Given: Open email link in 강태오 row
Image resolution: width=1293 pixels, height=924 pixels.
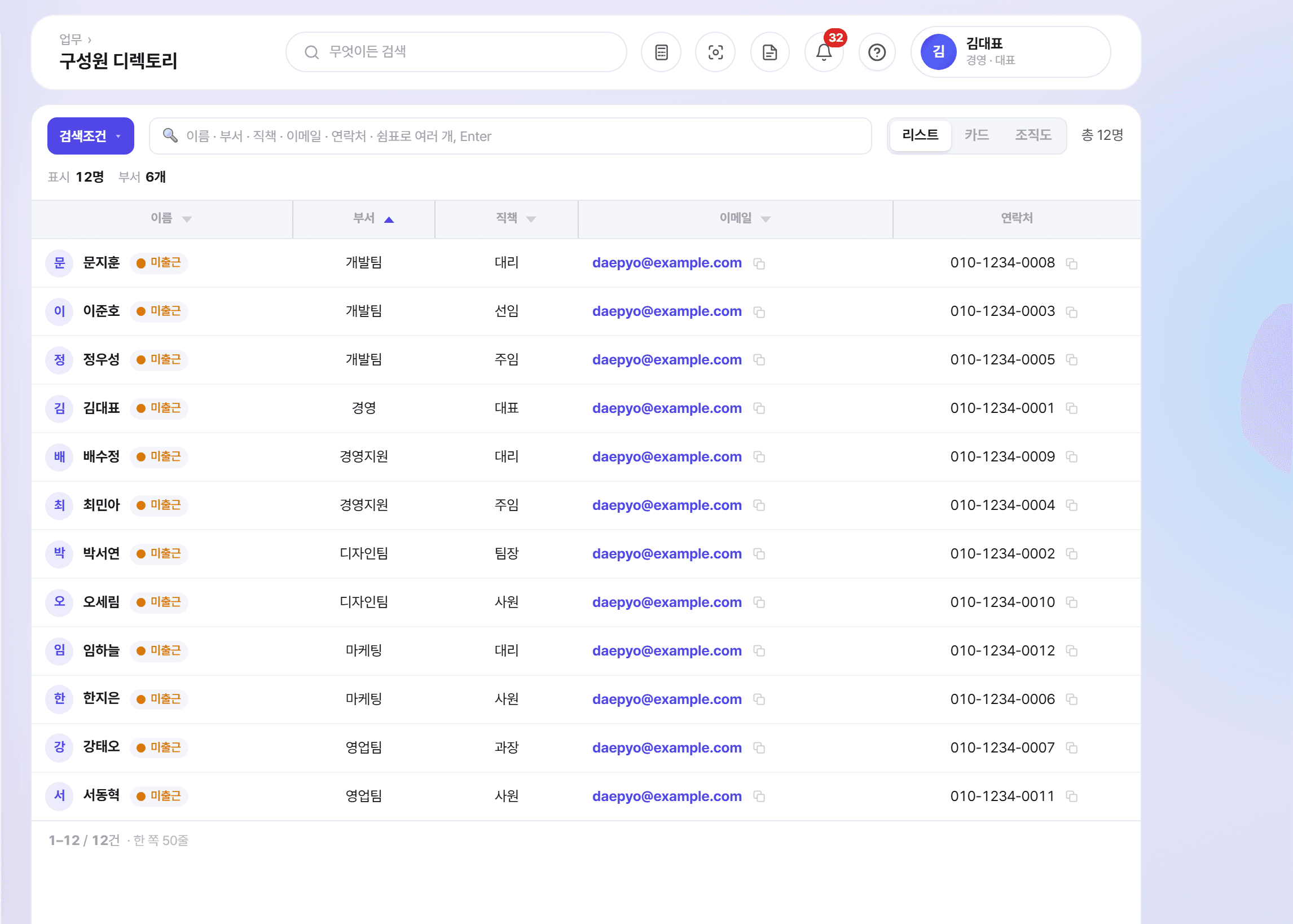Looking at the screenshot, I should pyautogui.click(x=667, y=748).
